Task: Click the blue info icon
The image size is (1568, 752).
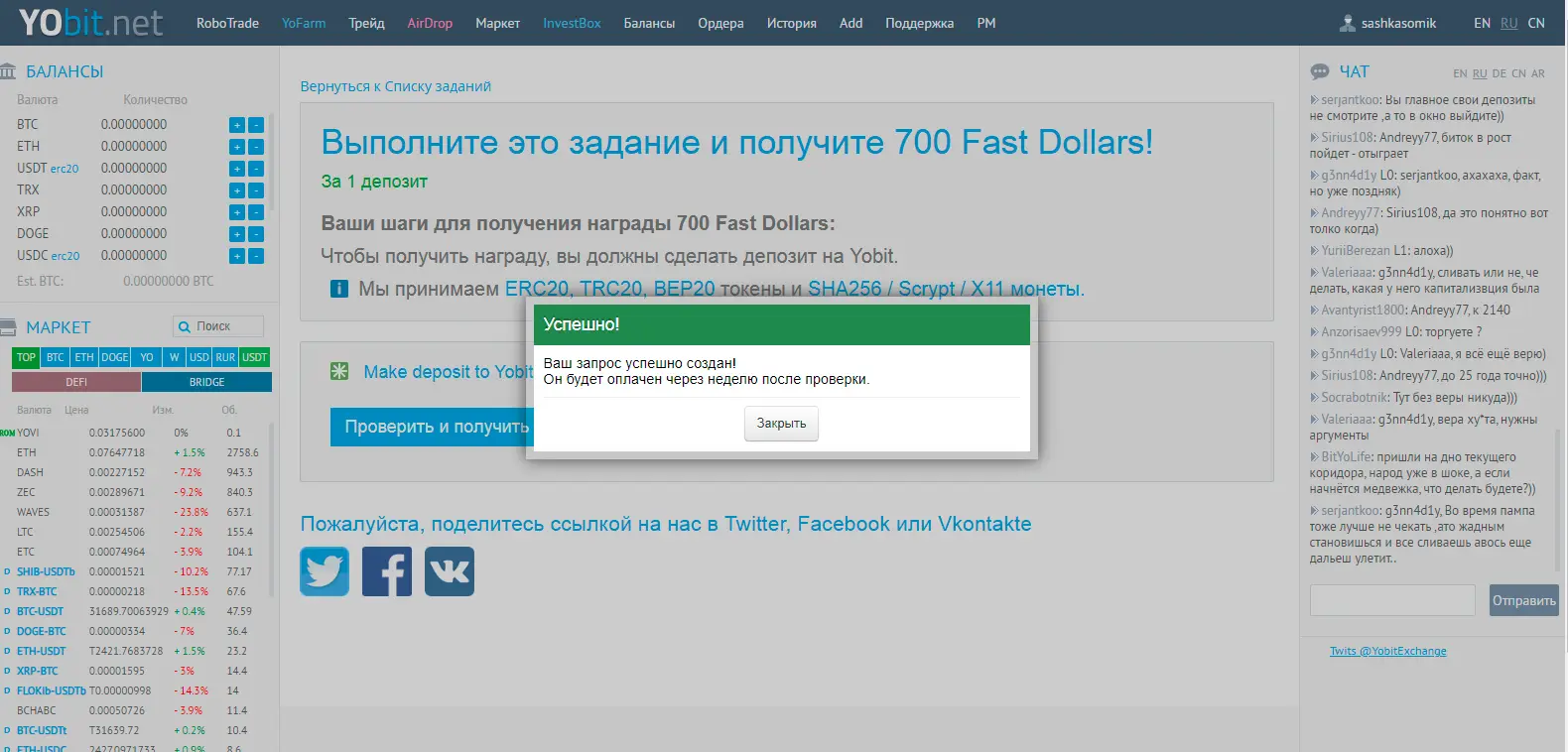Action: pos(338,289)
